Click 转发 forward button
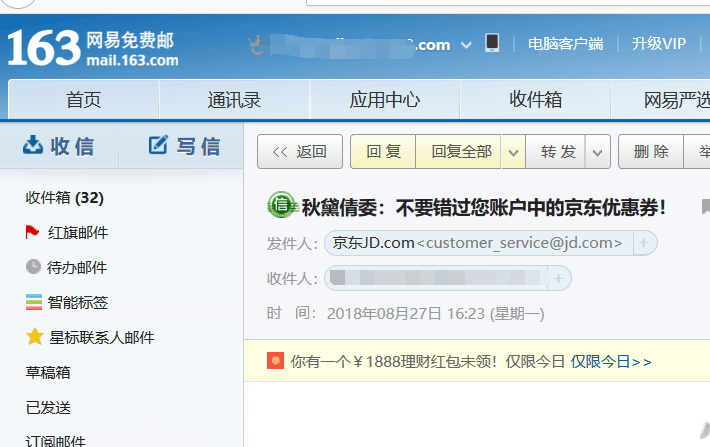Image resolution: width=710 pixels, height=447 pixels. tap(558, 151)
